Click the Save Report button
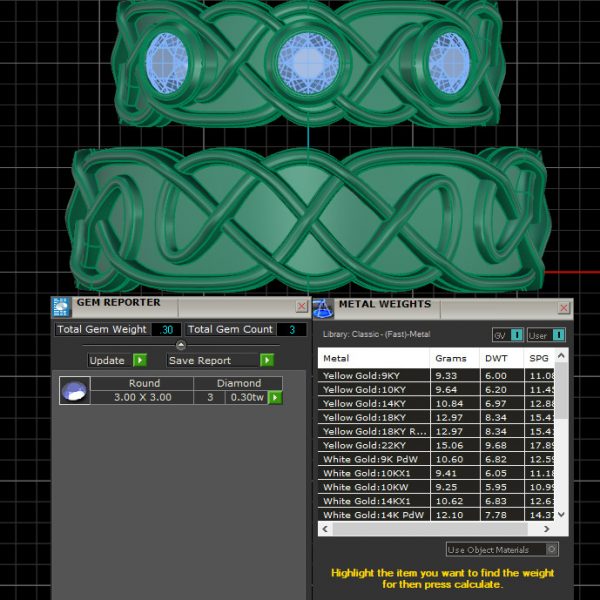The image size is (600, 600). (220, 360)
